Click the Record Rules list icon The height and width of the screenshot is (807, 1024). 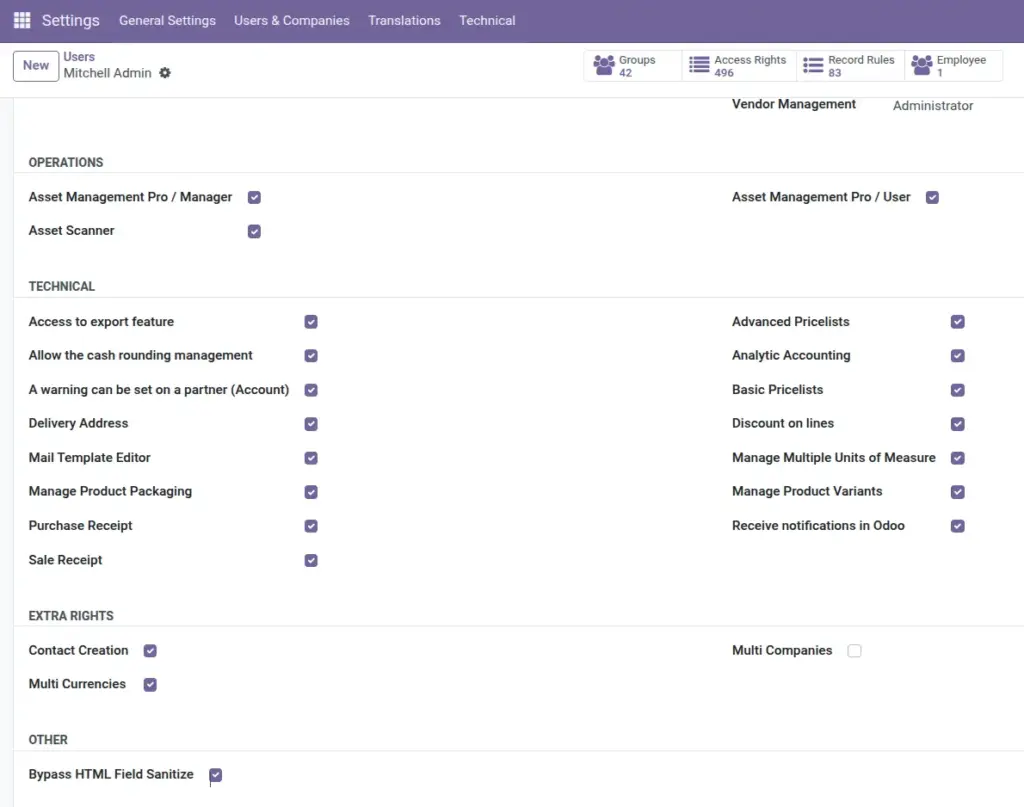pos(813,65)
